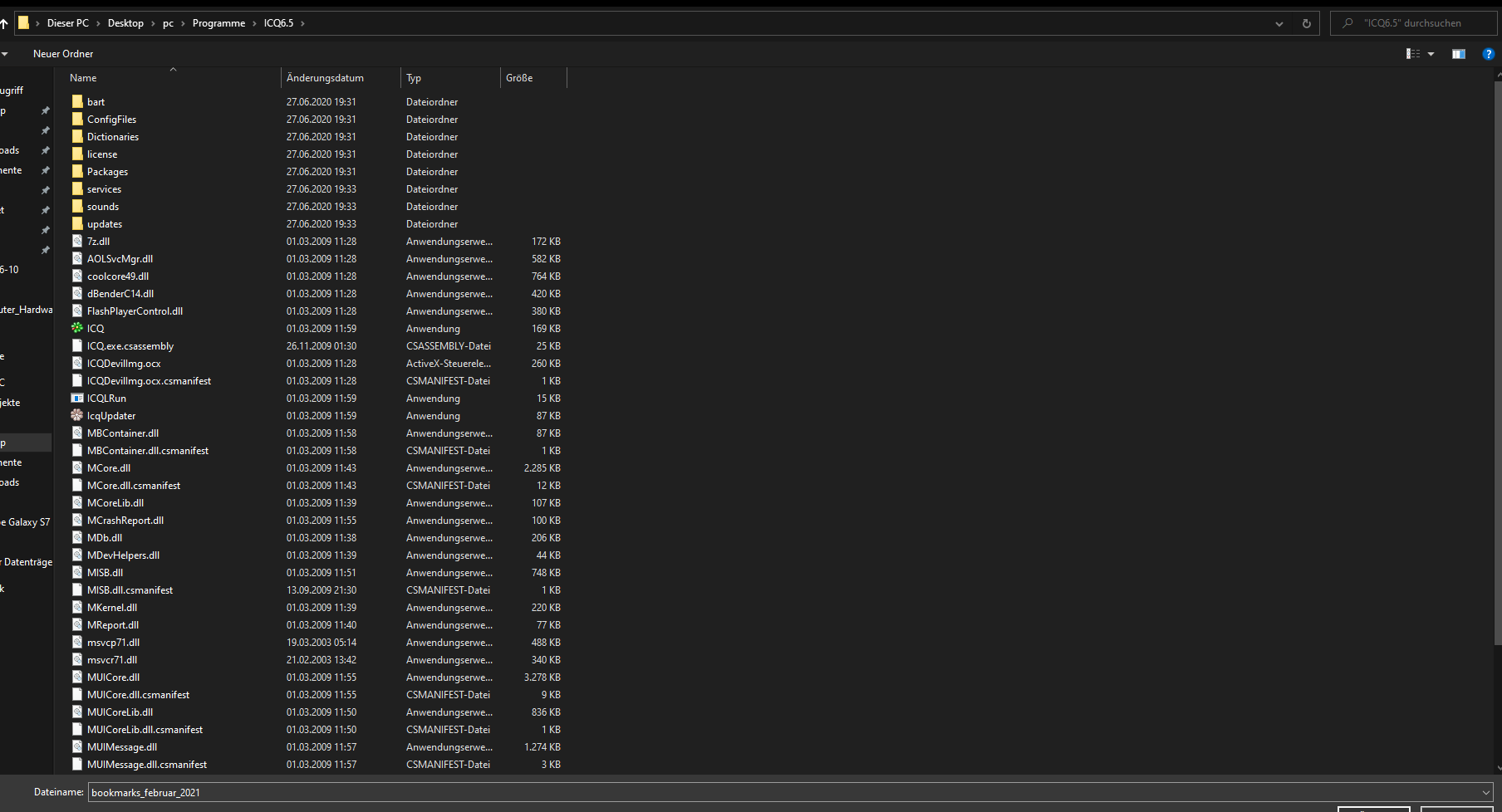1502x812 pixels.
Task: Click the ICQ6.5 breadcrumb segment
Action: point(278,23)
